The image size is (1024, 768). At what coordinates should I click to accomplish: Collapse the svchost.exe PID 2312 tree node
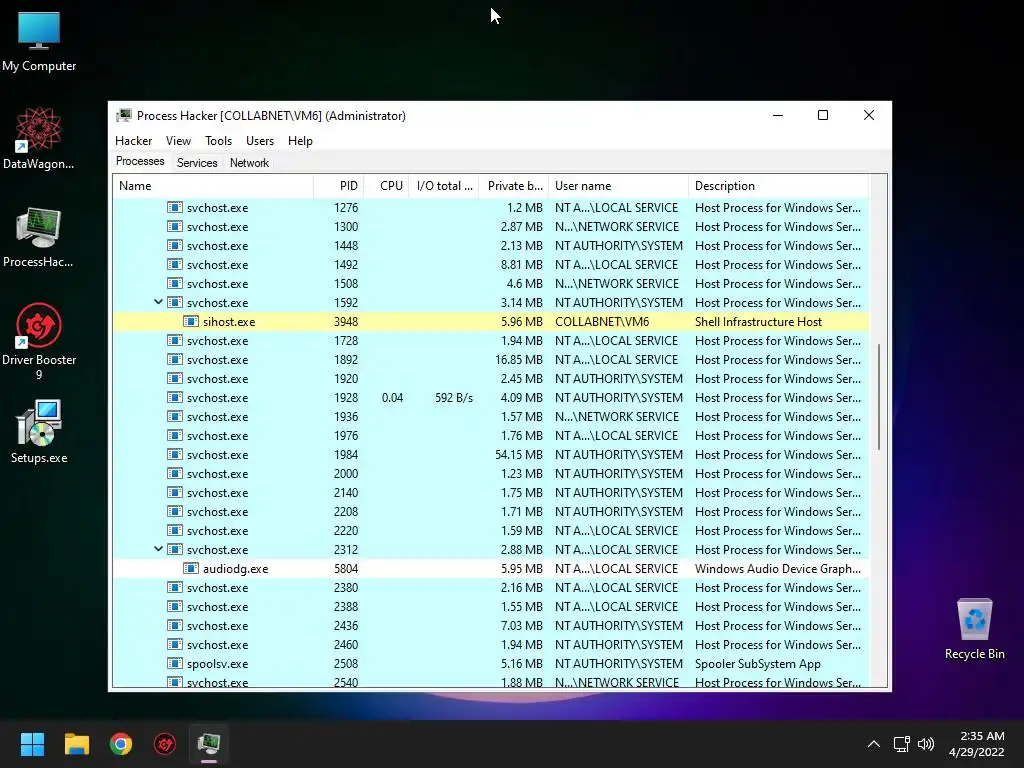158,549
